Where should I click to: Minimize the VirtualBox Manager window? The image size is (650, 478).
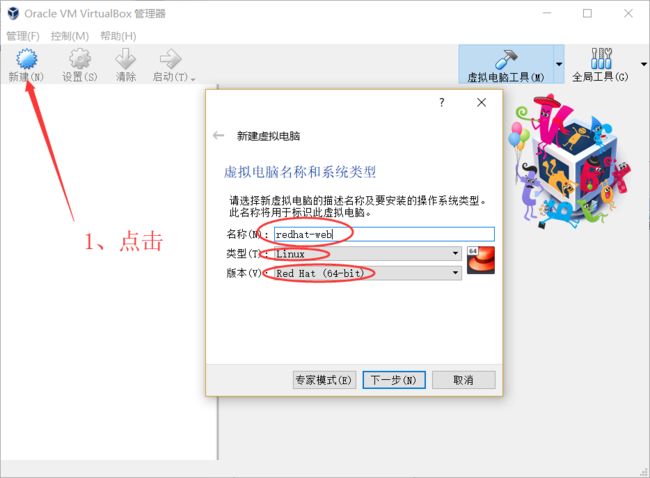point(547,13)
